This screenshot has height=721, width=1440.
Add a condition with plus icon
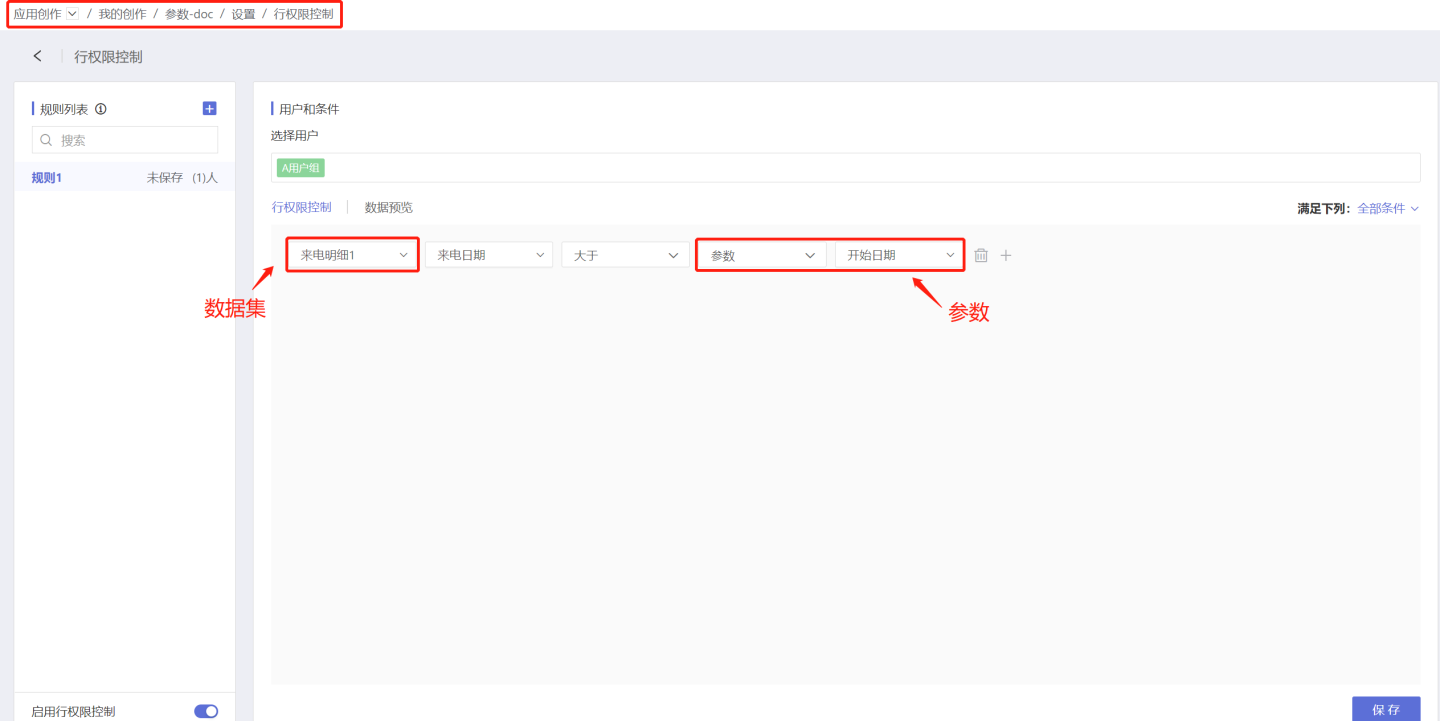[1006, 255]
